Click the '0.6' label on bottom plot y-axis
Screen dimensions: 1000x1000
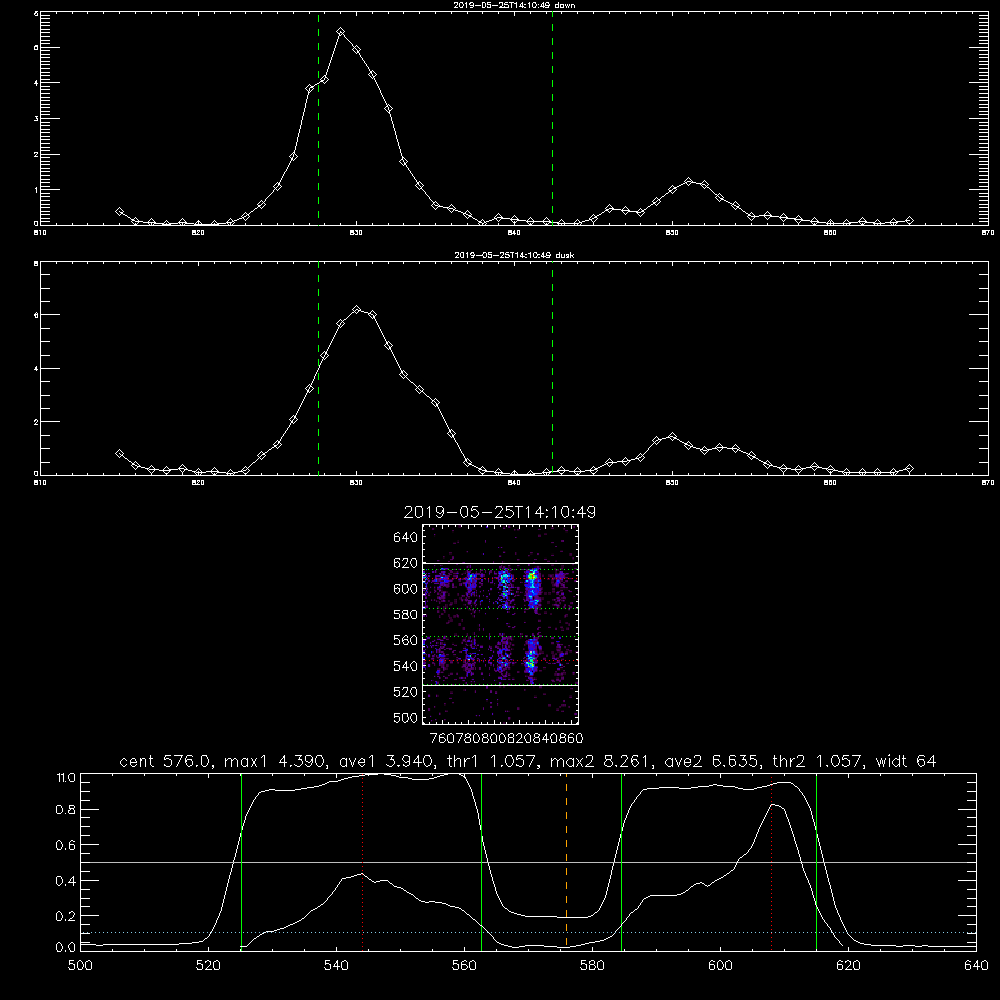point(66,845)
